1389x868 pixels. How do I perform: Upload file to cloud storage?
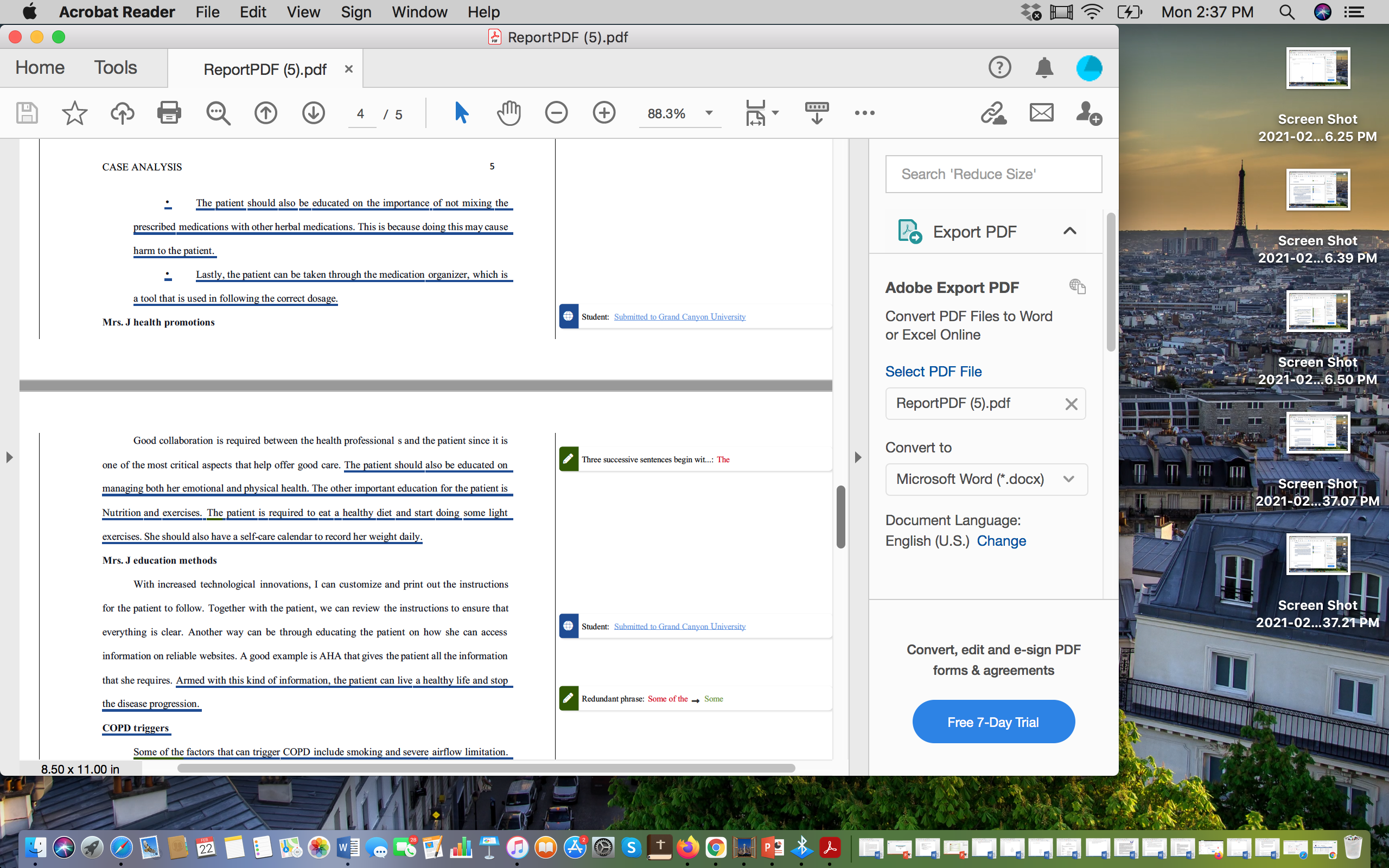click(122, 113)
